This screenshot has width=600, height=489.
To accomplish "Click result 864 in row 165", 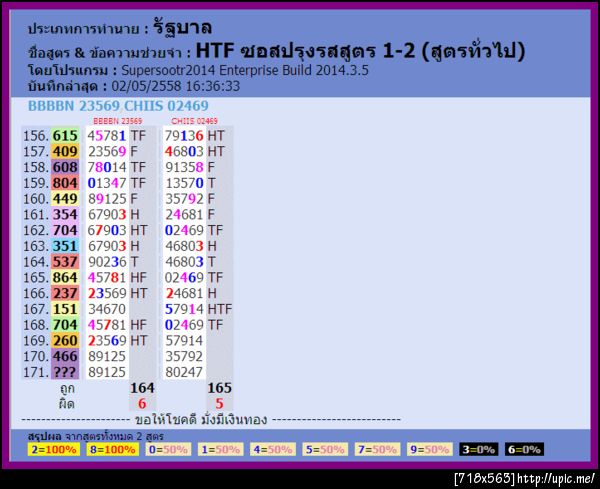I will tap(65, 277).
